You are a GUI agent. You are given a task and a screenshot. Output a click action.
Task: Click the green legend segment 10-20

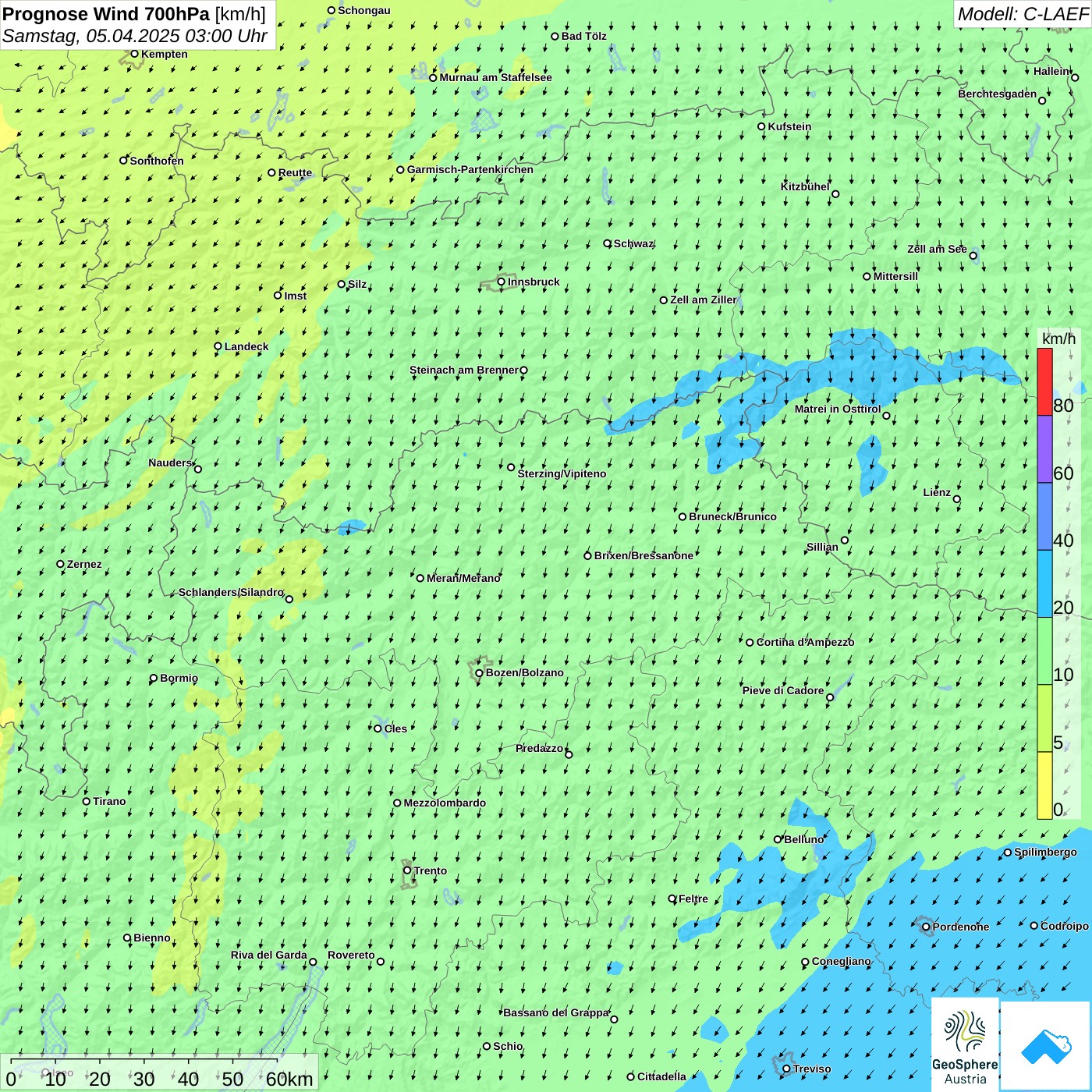point(1044,651)
